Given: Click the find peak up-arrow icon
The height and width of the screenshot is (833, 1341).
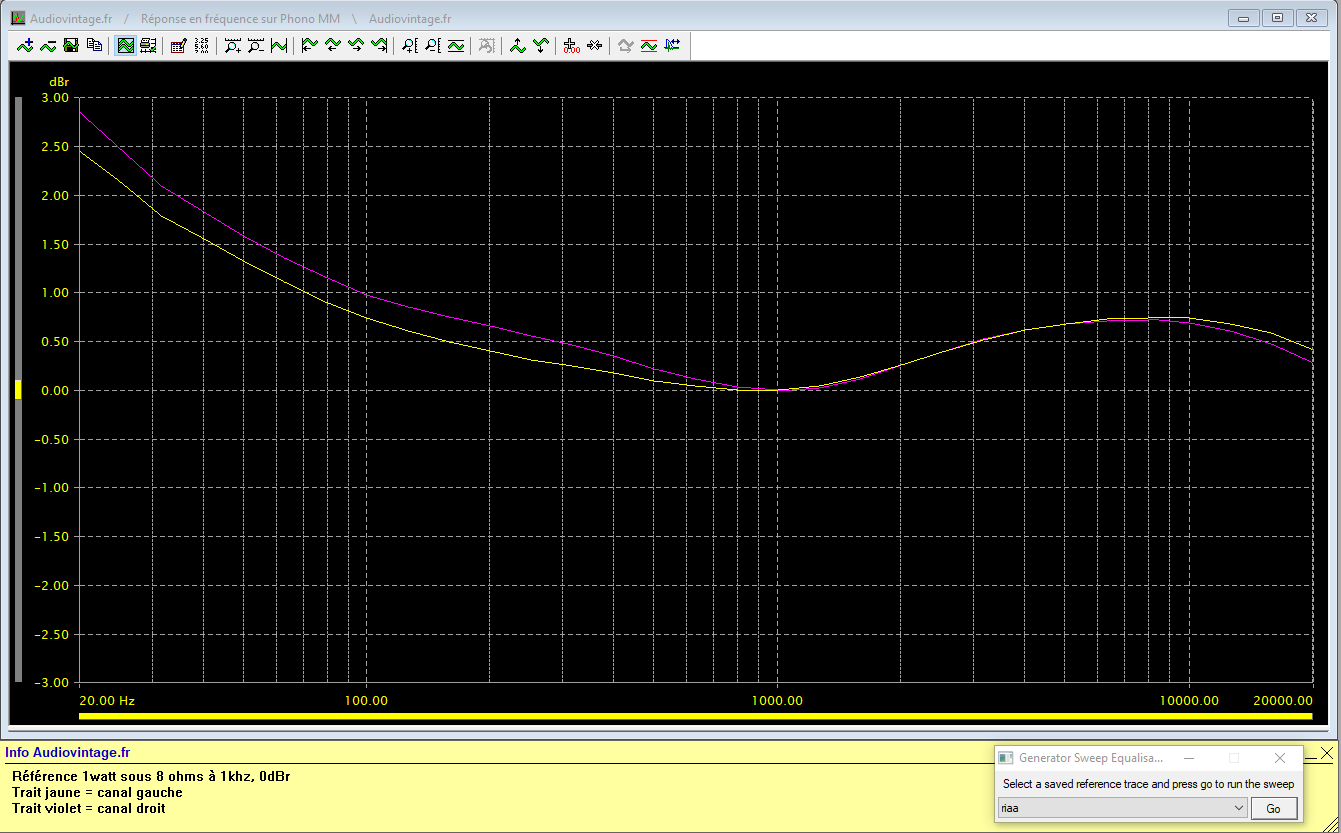Looking at the screenshot, I should tap(518, 45).
